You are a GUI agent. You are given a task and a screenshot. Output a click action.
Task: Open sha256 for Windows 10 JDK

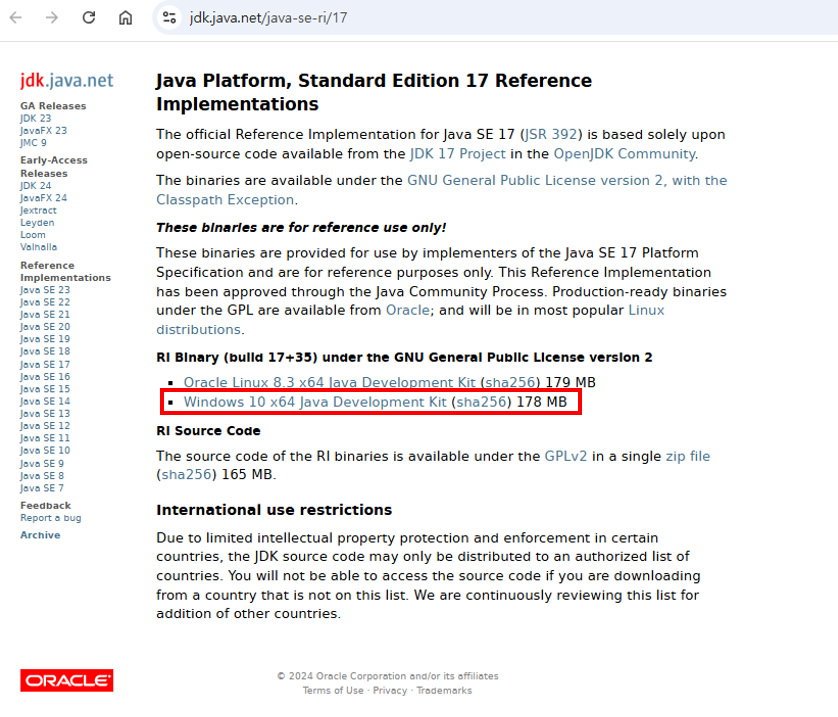pos(481,402)
